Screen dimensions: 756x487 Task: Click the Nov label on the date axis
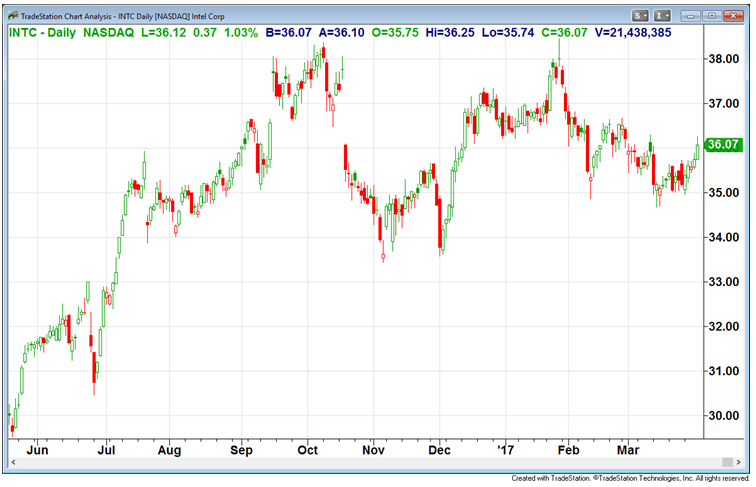coord(373,450)
